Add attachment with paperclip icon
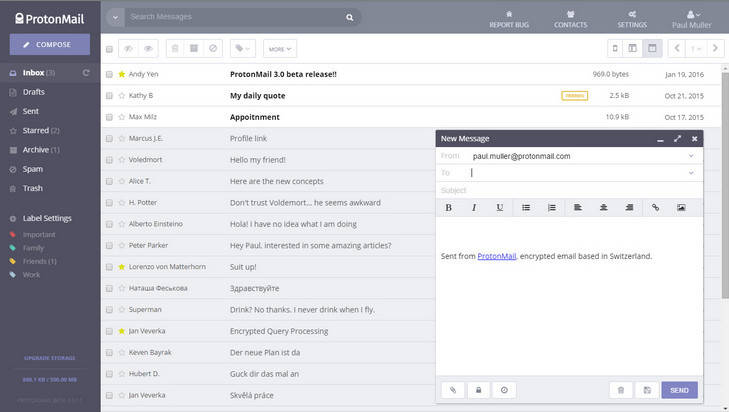The width and height of the screenshot is (729, 412). pyautogui.click(x=453, y=390)
